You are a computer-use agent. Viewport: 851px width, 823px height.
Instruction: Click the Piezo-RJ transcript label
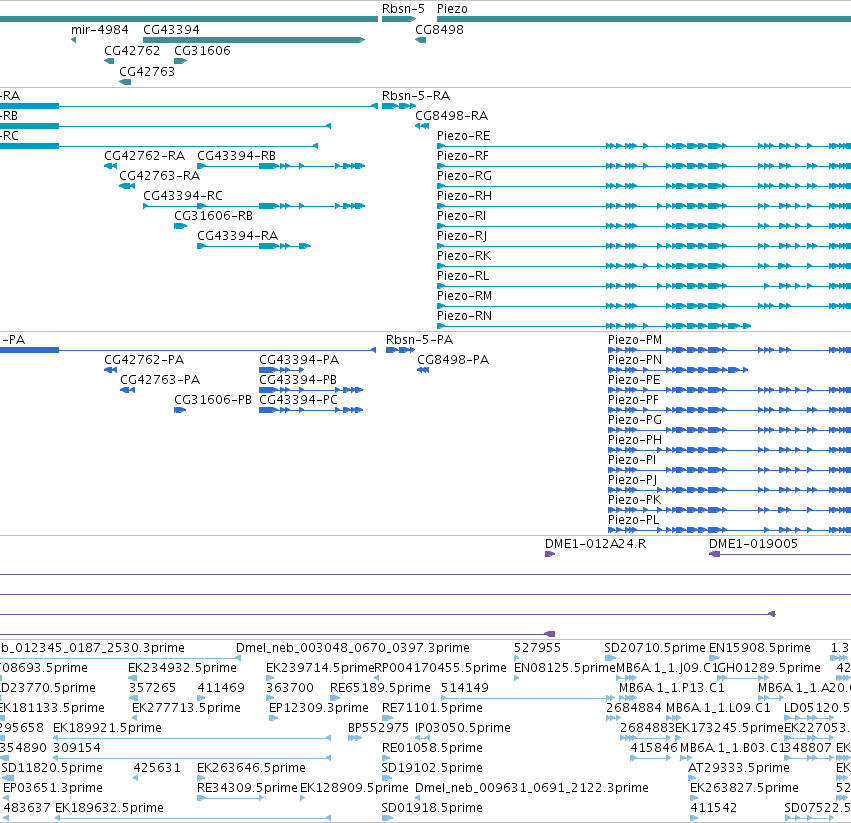tap(461, 236)
